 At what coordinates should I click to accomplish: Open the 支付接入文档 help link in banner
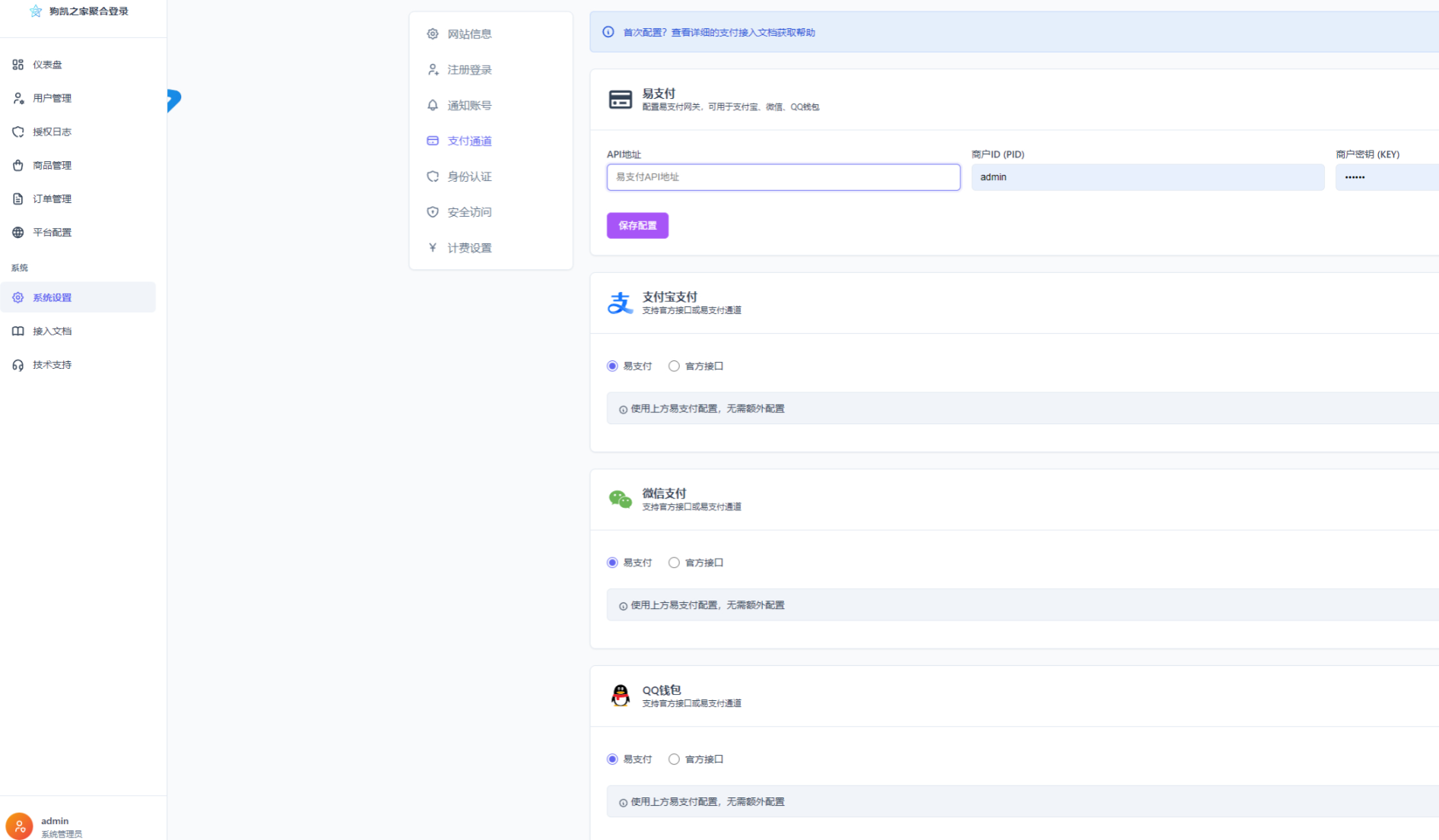tap(743, 33)
